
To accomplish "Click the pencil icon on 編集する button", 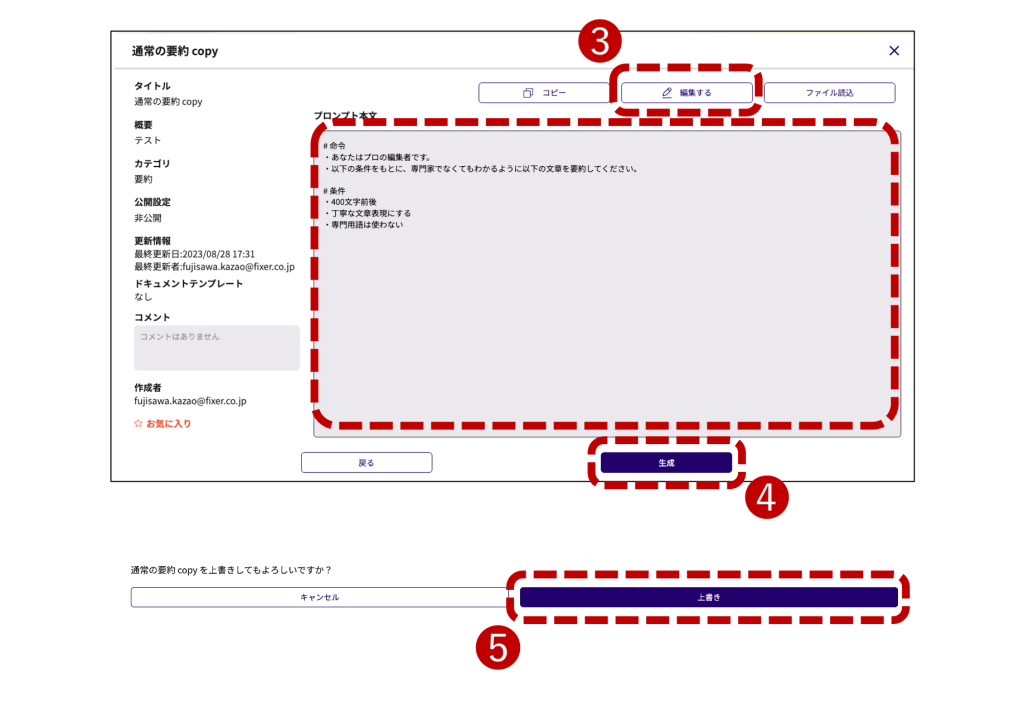I will [666, 93].
